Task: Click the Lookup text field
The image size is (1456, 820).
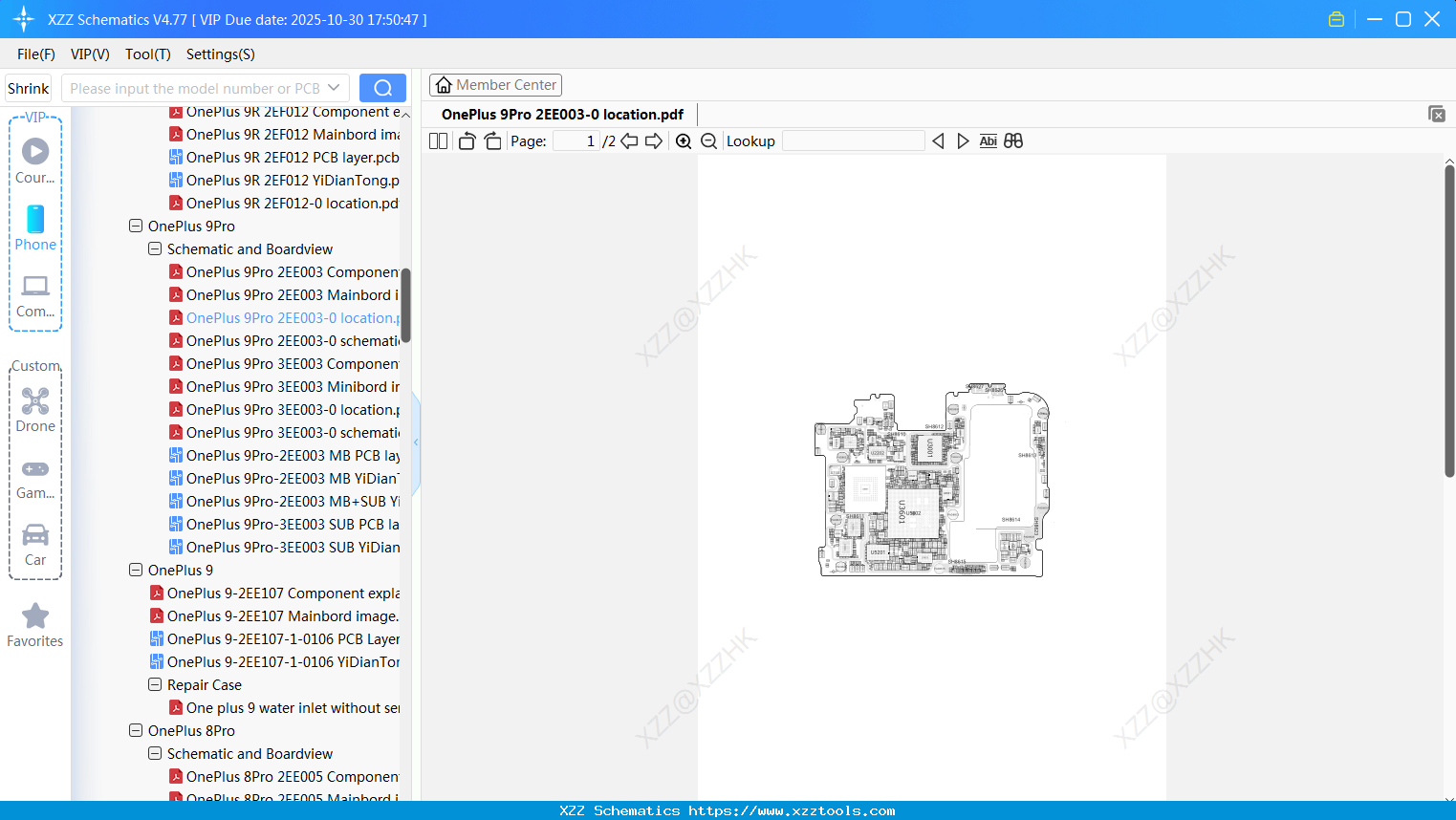Action: pyautogui.click(x=853, y=141)
